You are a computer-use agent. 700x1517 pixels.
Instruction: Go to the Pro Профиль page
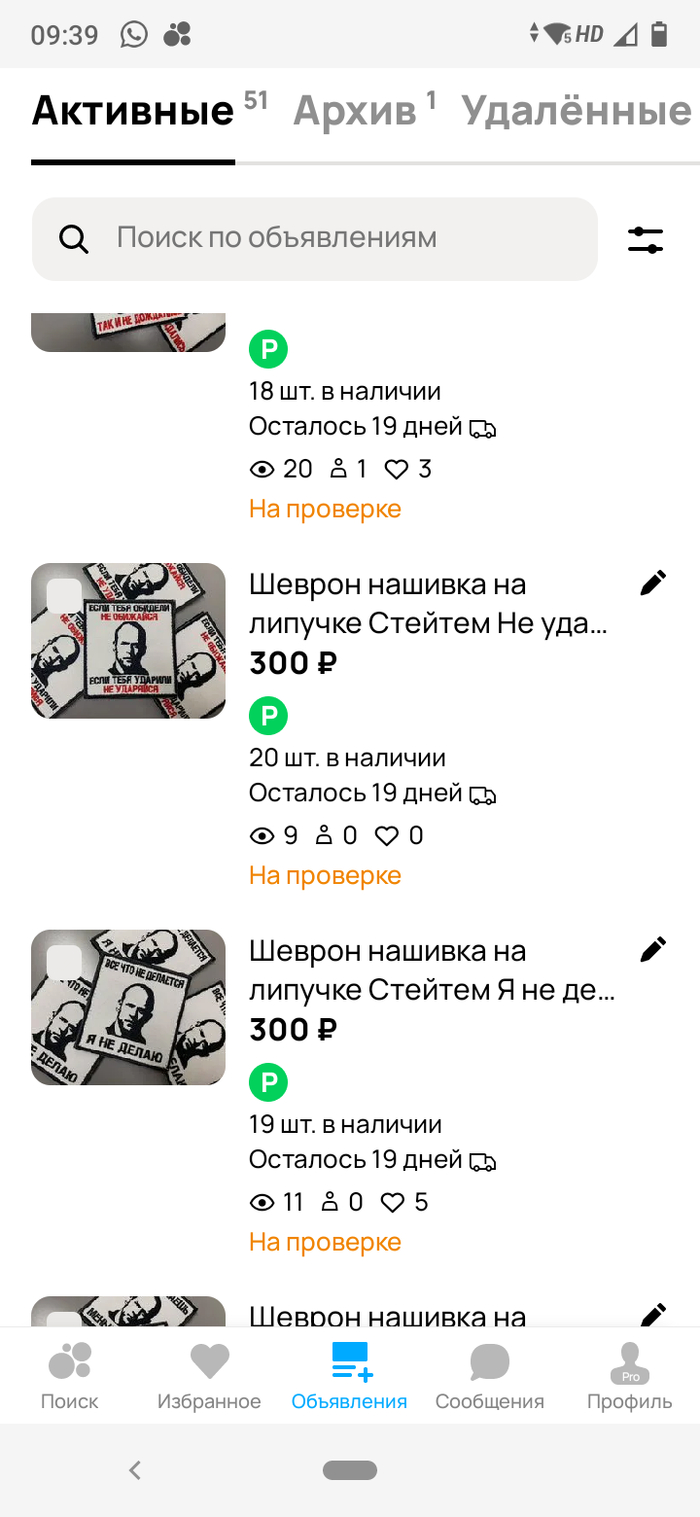(629, 1375)
